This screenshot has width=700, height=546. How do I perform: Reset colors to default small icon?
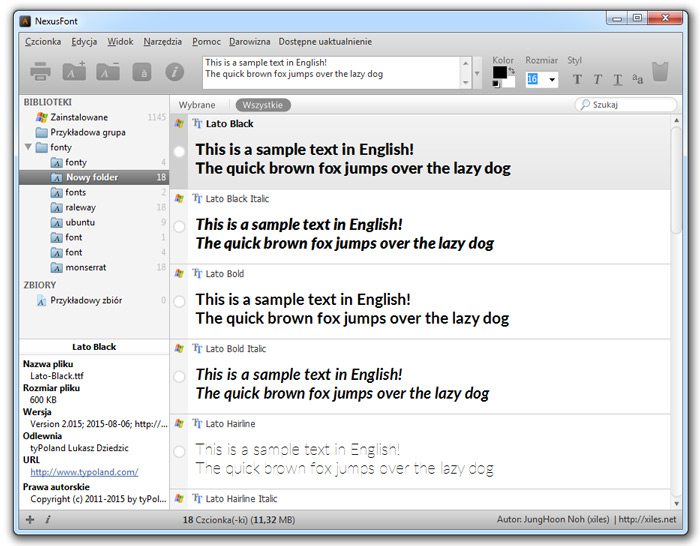pyautogui.click(x=496, y=84)
